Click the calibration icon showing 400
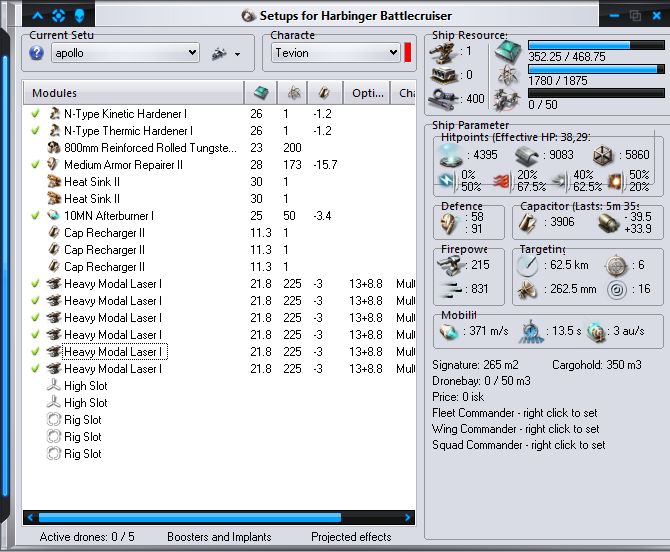Screen dimensions: 670x552 443,99
